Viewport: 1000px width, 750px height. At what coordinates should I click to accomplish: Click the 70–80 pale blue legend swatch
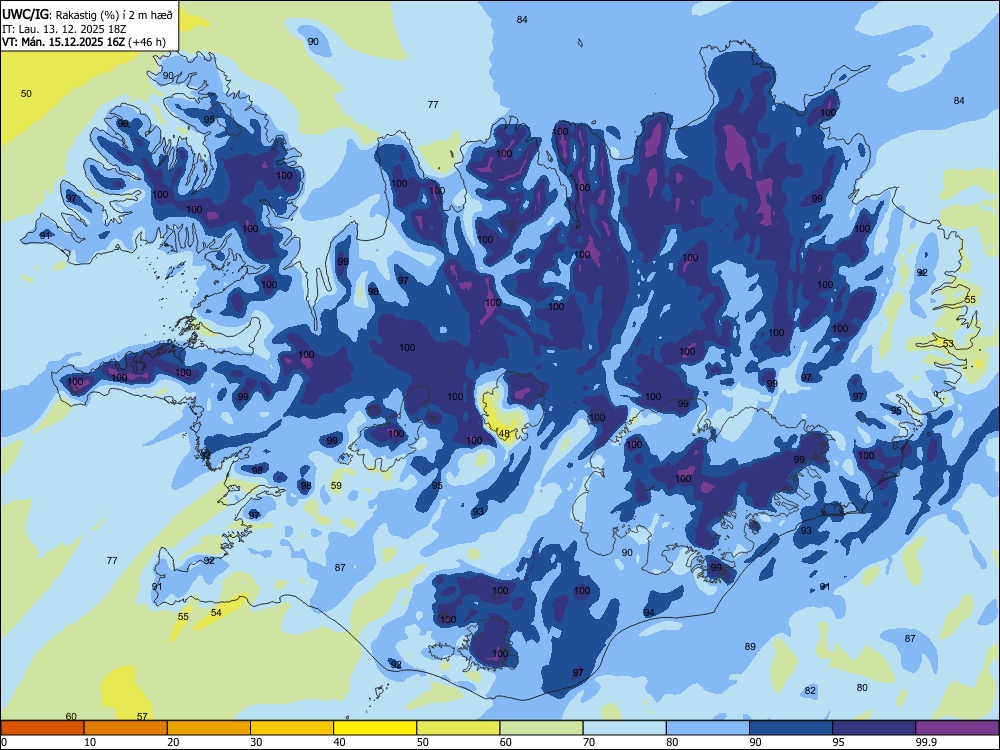click(x=624, y=728)
